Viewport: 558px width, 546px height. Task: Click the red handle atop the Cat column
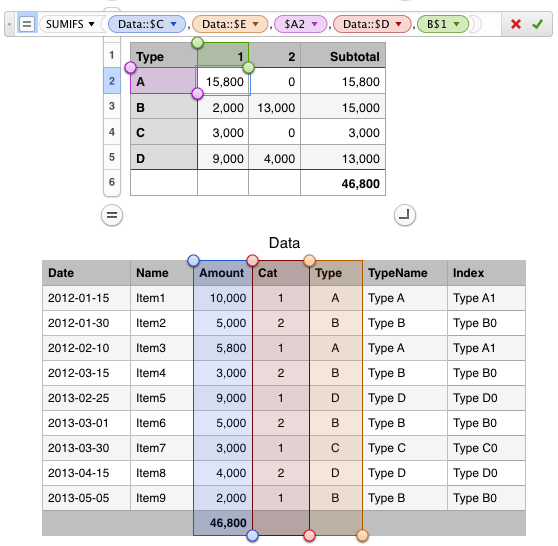pos(252,260)
